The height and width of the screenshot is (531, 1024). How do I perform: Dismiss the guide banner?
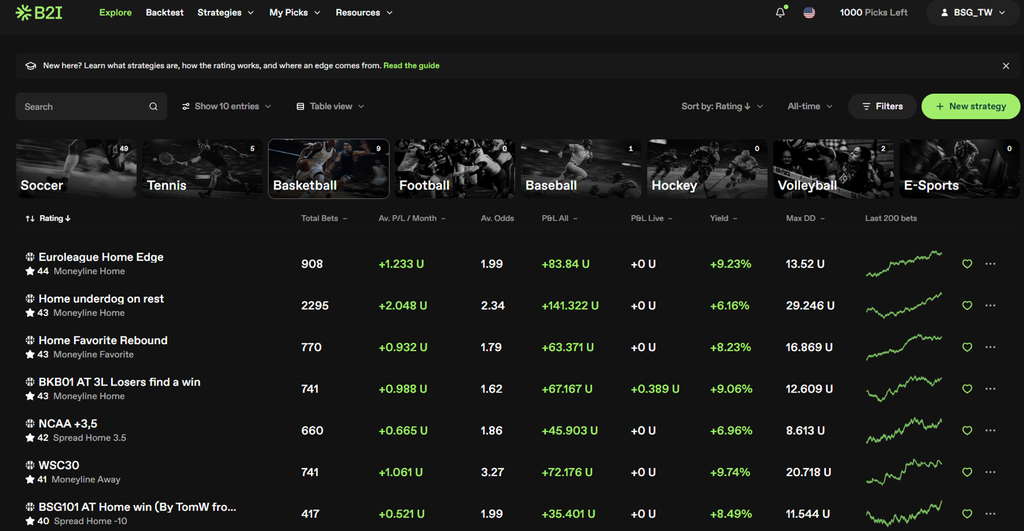click(x=1006, y=66)
